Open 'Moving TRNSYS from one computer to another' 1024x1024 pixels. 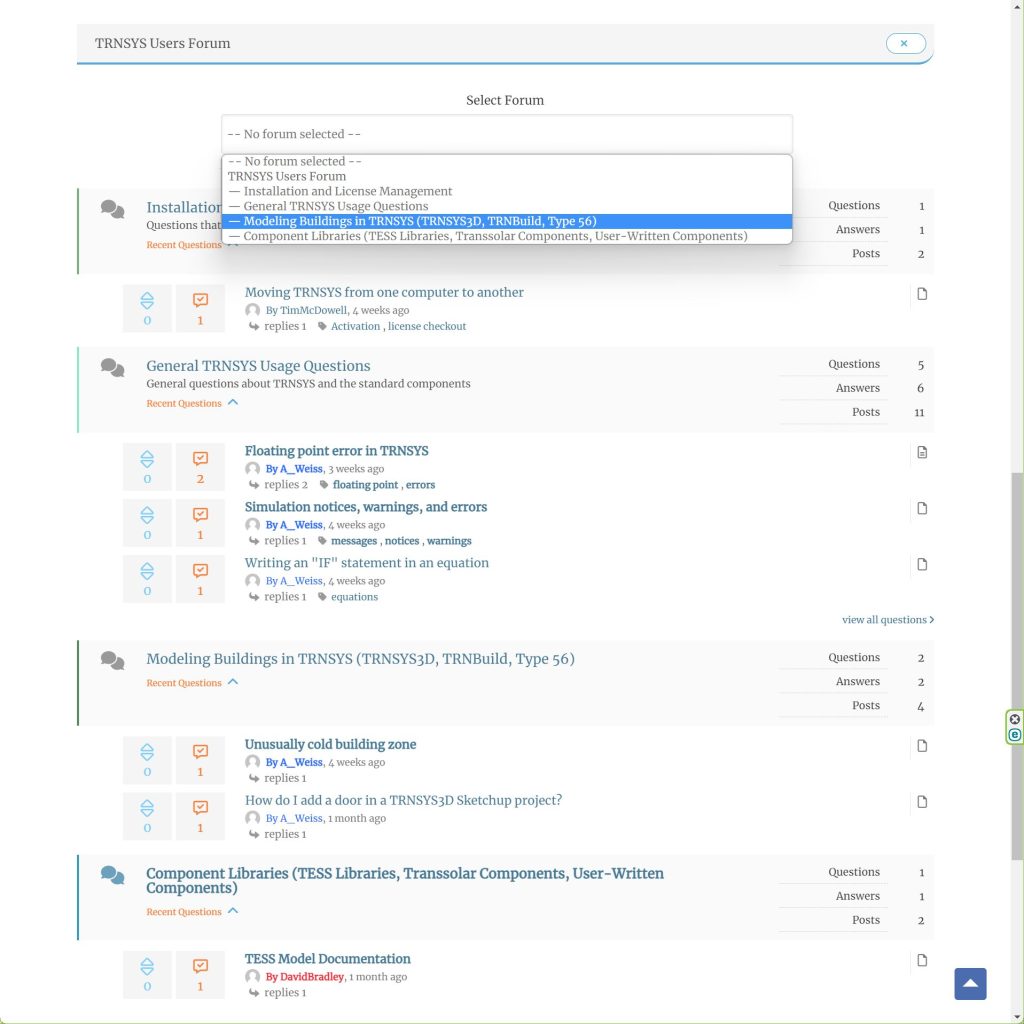tap(384, 293)
